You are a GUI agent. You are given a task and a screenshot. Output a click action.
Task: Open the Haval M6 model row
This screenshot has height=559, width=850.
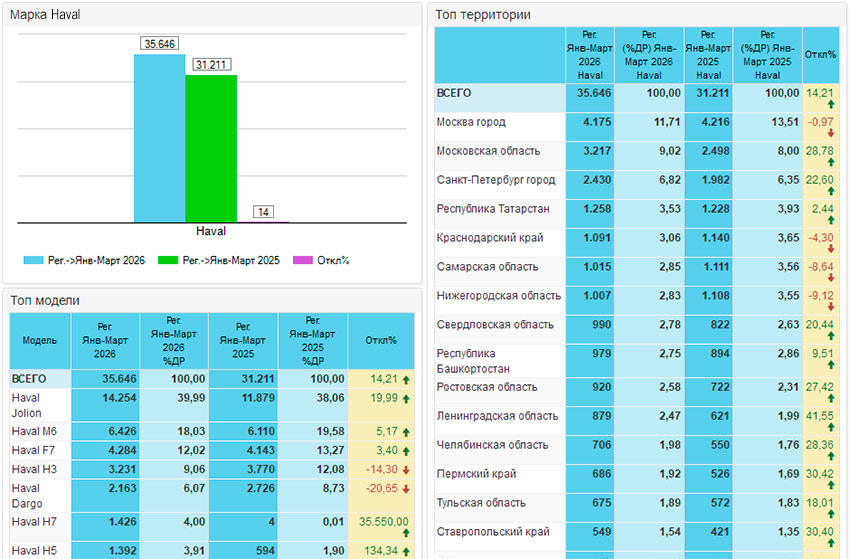(x=34, y=431)
